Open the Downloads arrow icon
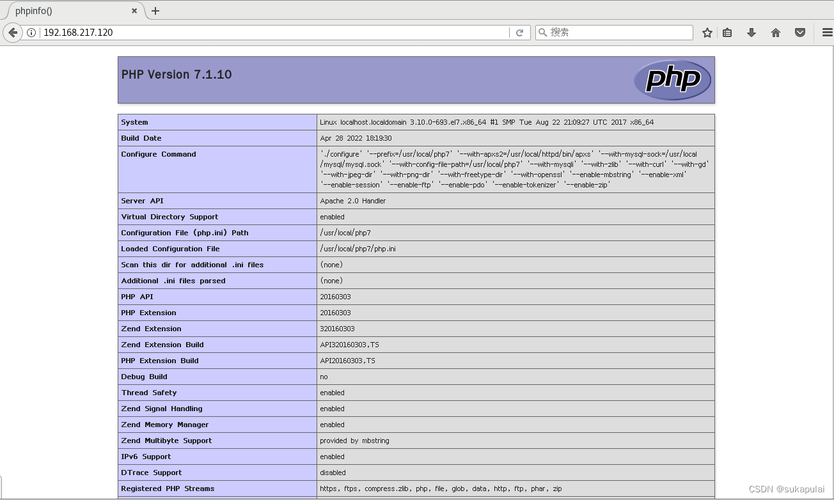 (751, 32)
